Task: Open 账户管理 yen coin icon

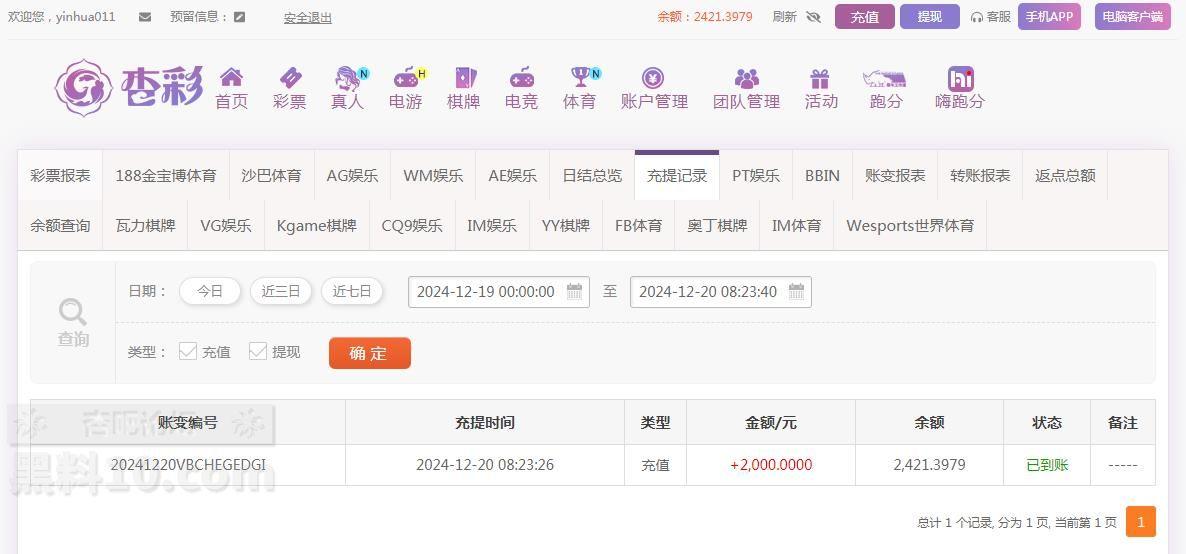Action: [x=653, y=77]
